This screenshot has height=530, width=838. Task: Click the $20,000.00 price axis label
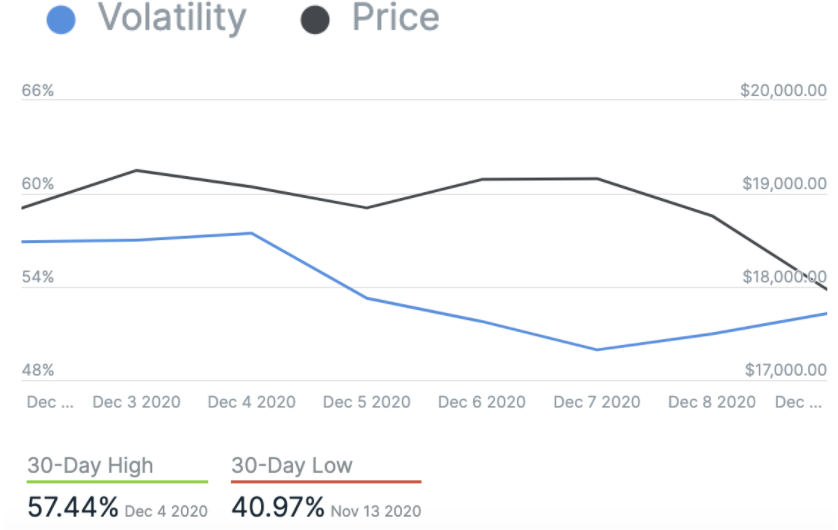[783, 90]
